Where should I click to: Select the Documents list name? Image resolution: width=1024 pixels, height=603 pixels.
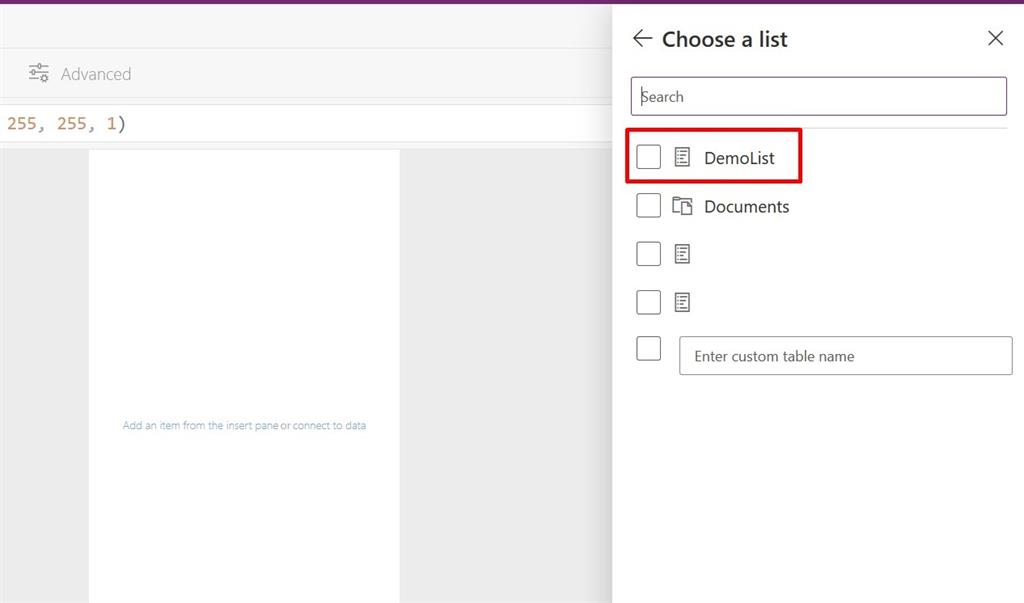[748, 206]
